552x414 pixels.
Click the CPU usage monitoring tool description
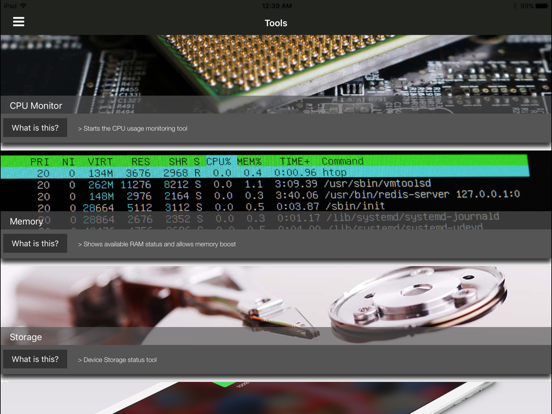tap(132, 128)
